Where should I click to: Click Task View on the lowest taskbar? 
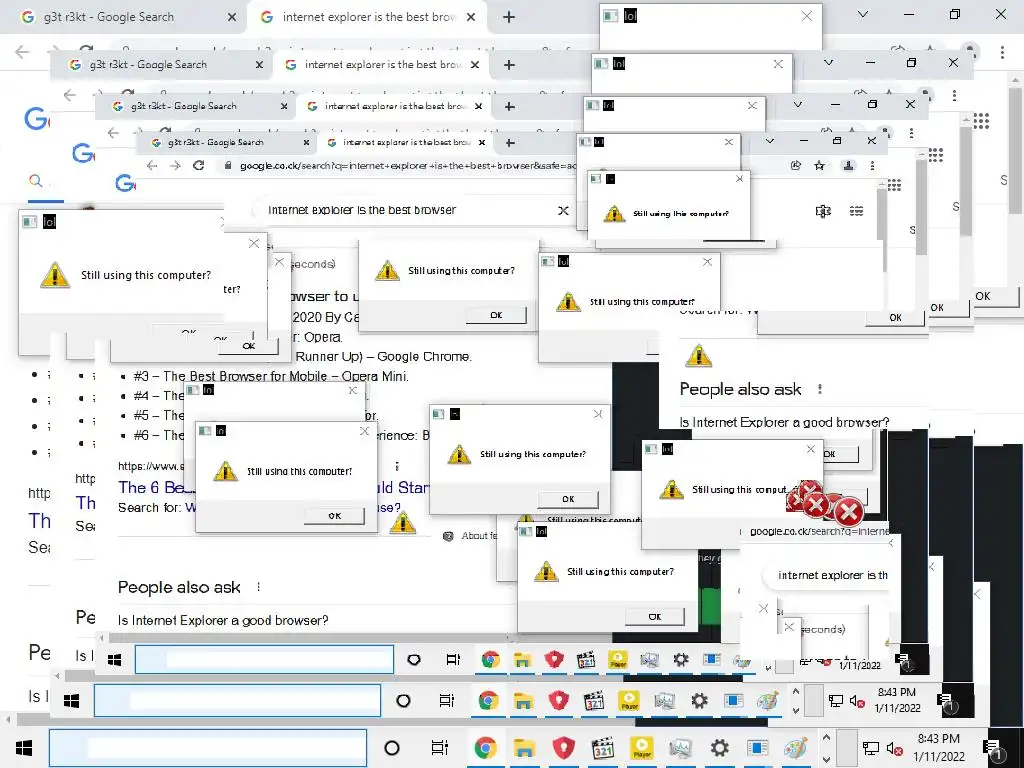[440, 748]
